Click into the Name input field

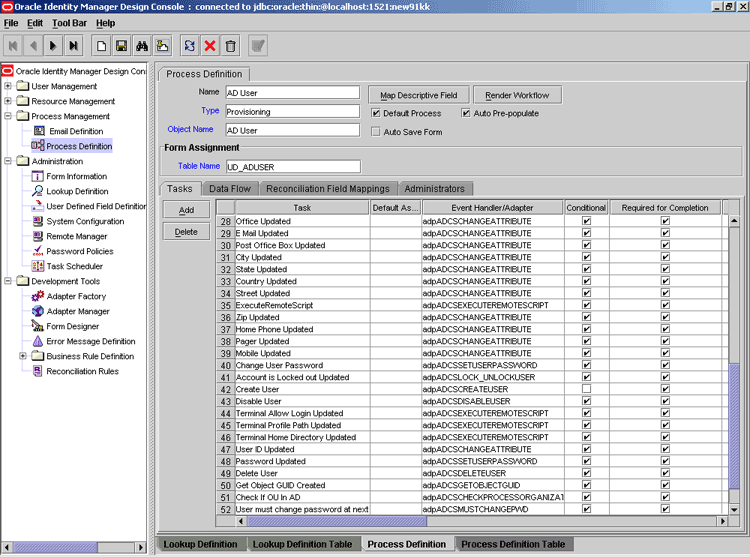coord(293,93)
